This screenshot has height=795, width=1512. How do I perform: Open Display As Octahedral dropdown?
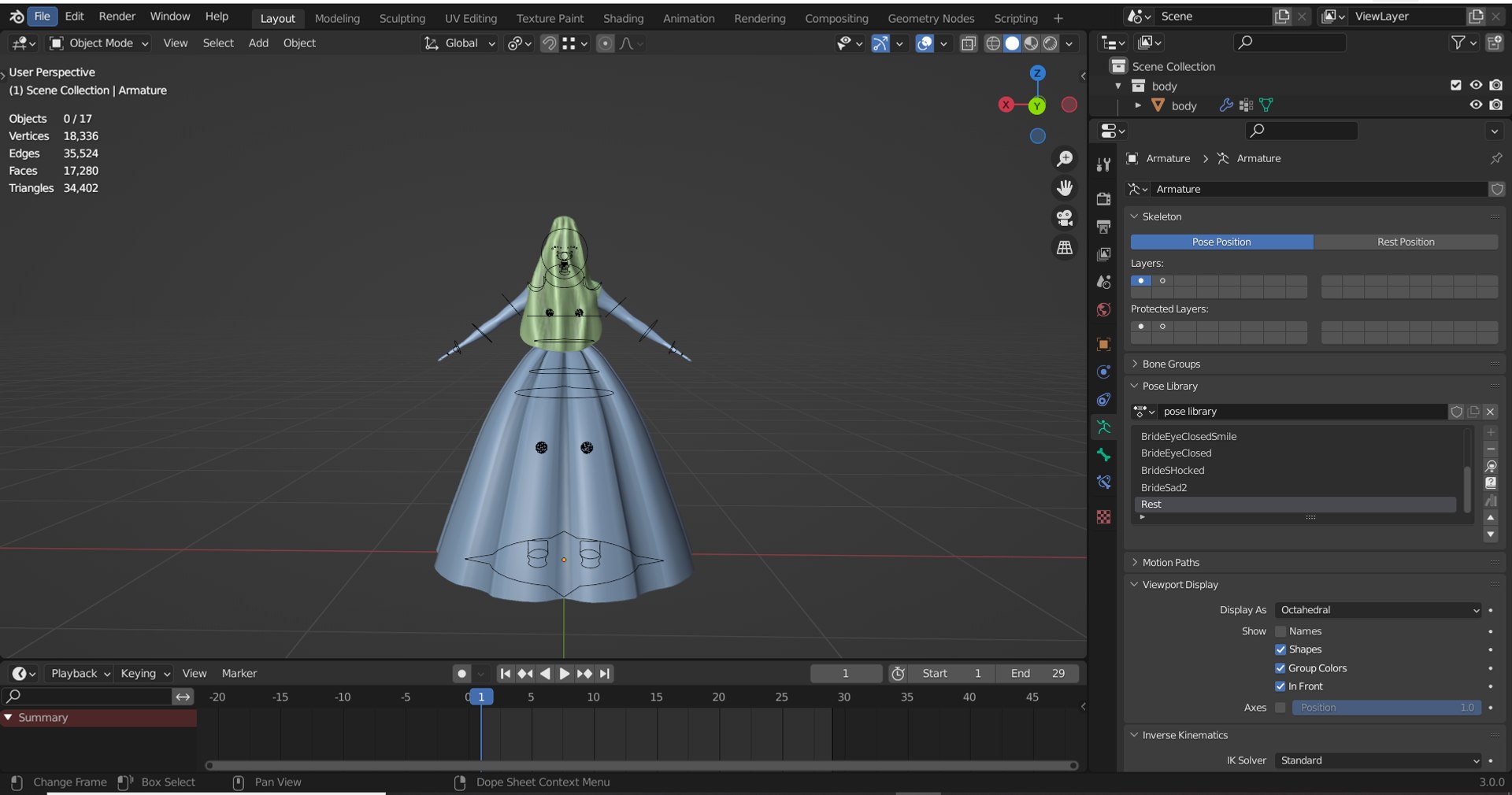(x=1378, y=610)
